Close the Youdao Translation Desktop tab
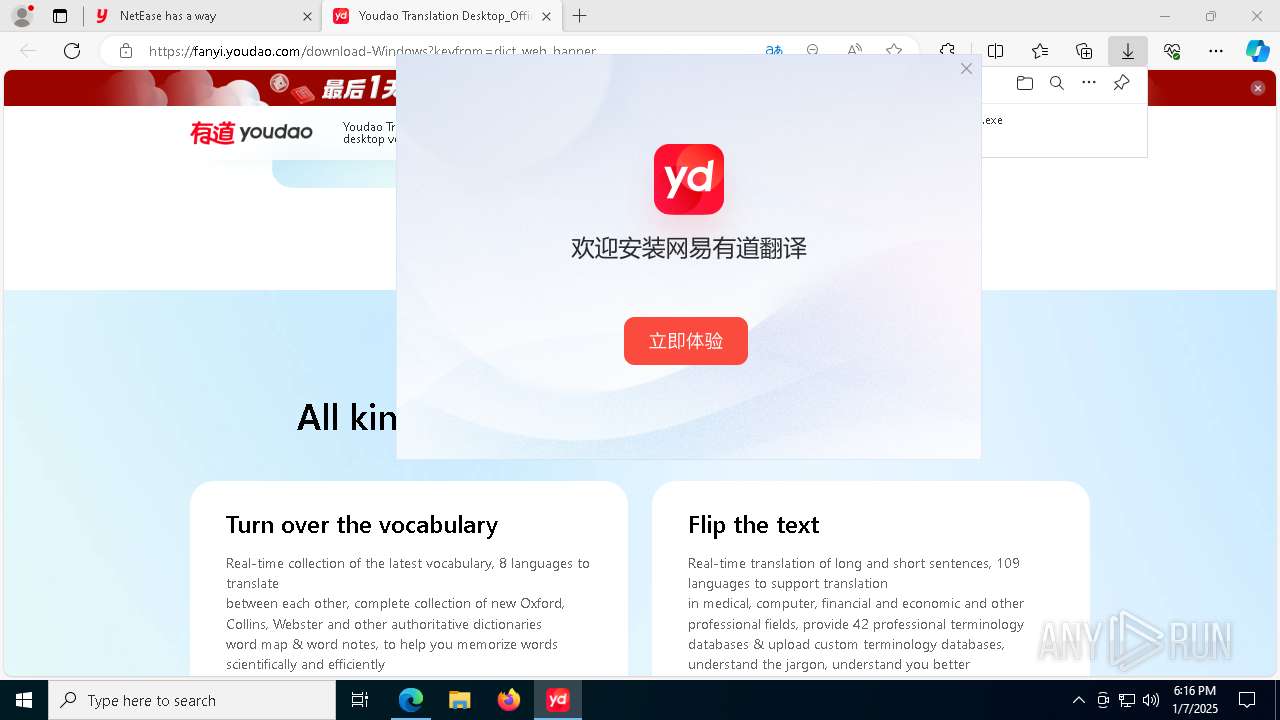The width and height of the screenshot is (1280, 720). (546, 16)
